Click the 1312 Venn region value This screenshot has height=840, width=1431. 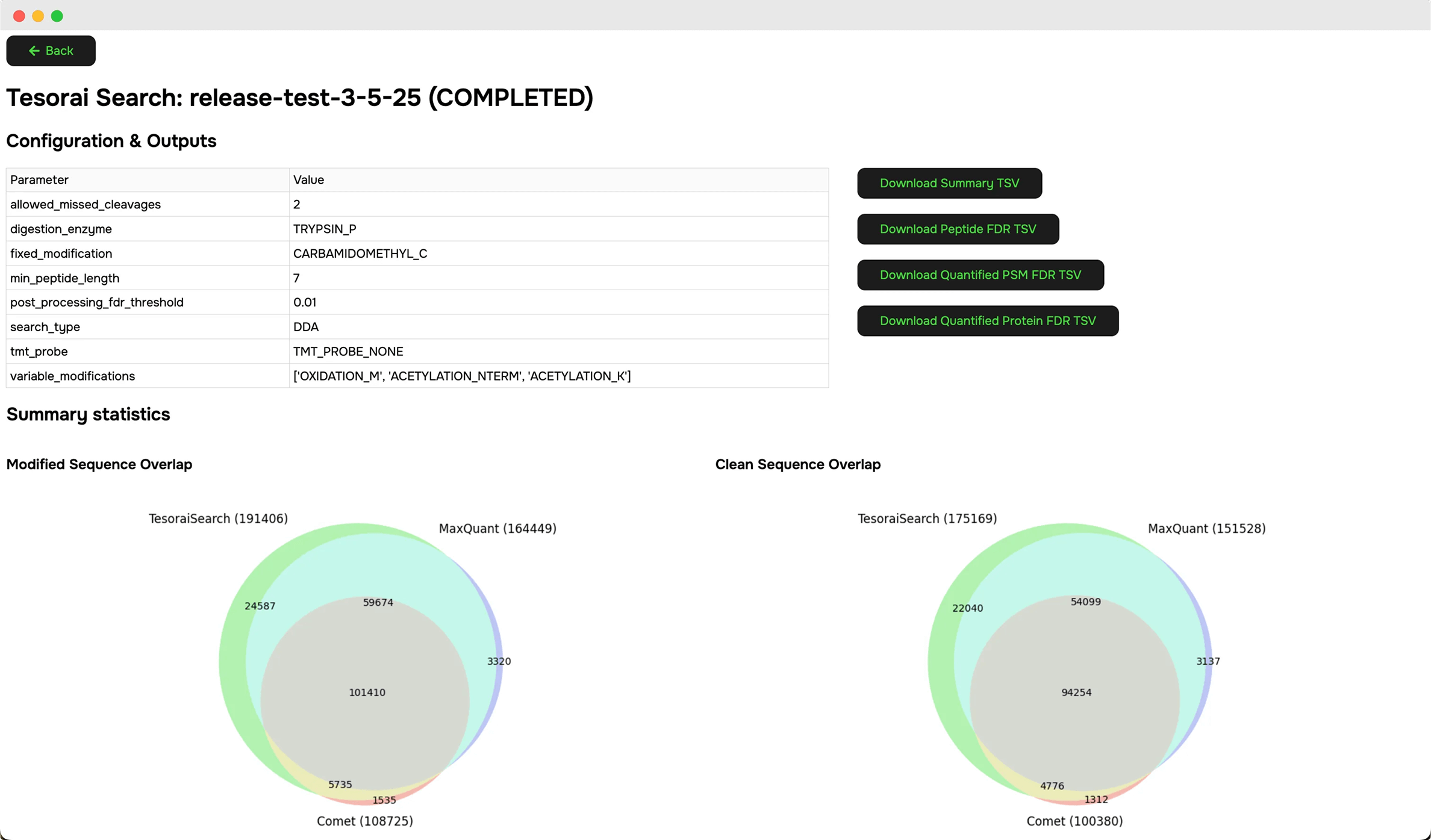[x=1096, y=800]
